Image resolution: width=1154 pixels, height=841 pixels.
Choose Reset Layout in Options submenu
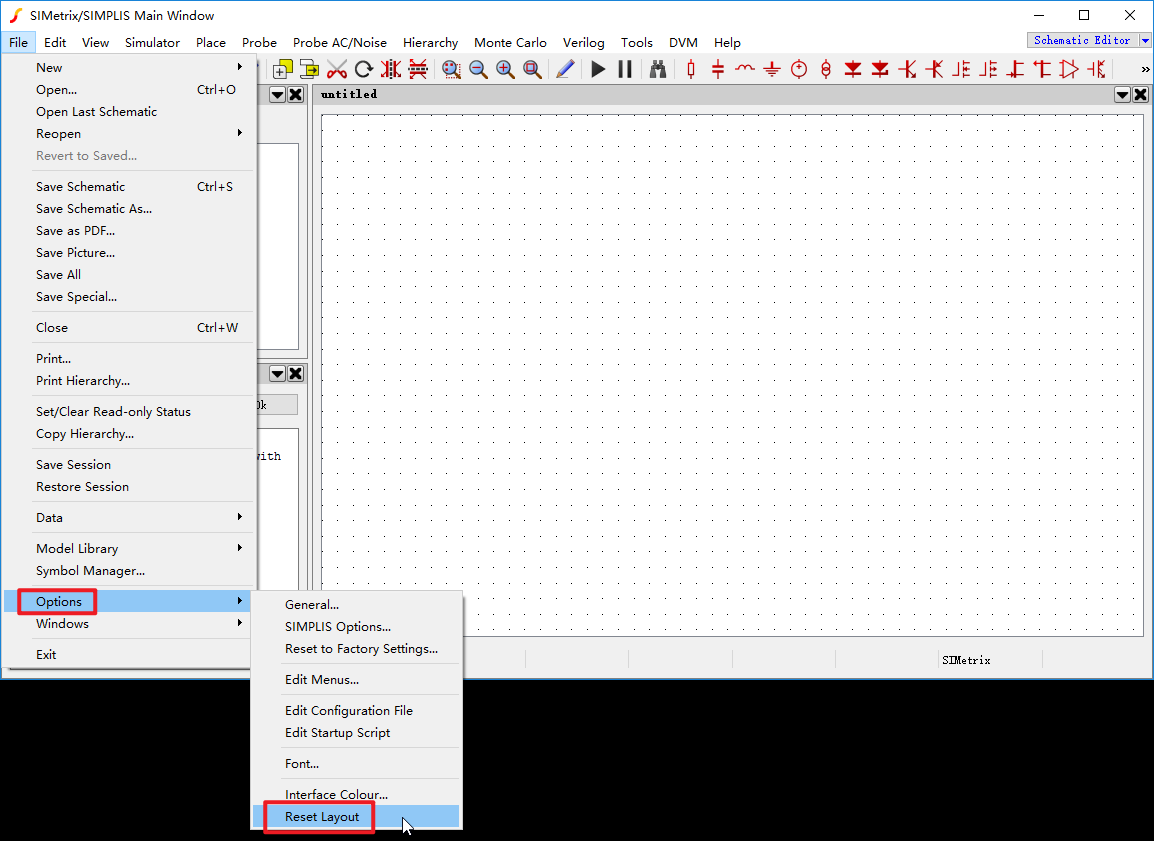pyautogui.click(x=356, y=816)
